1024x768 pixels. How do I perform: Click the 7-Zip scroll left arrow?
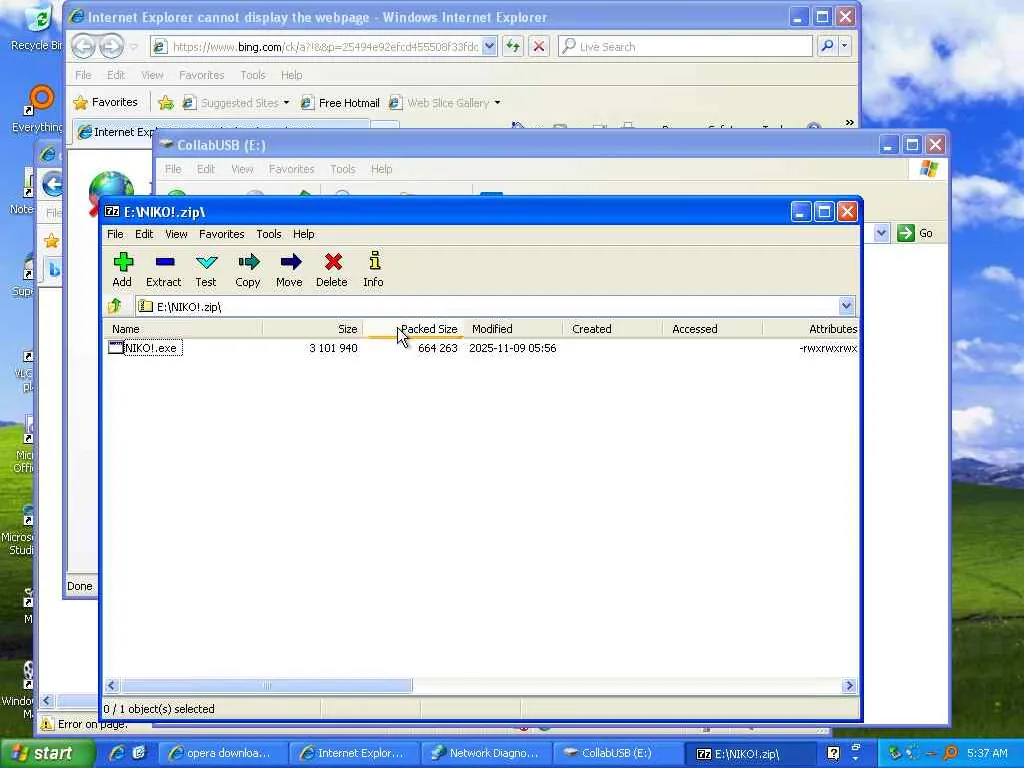click(x=112, y=685)
